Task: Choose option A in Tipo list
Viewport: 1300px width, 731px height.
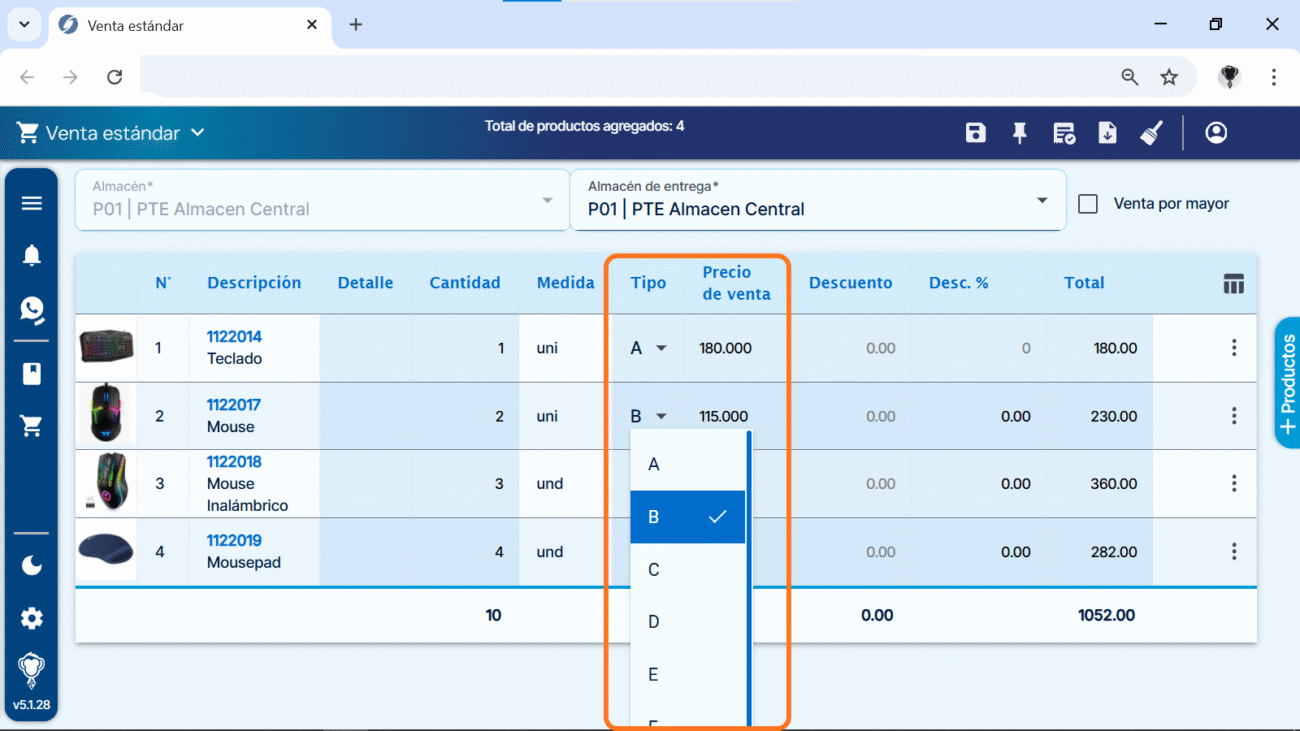Action: pos(654,464)
